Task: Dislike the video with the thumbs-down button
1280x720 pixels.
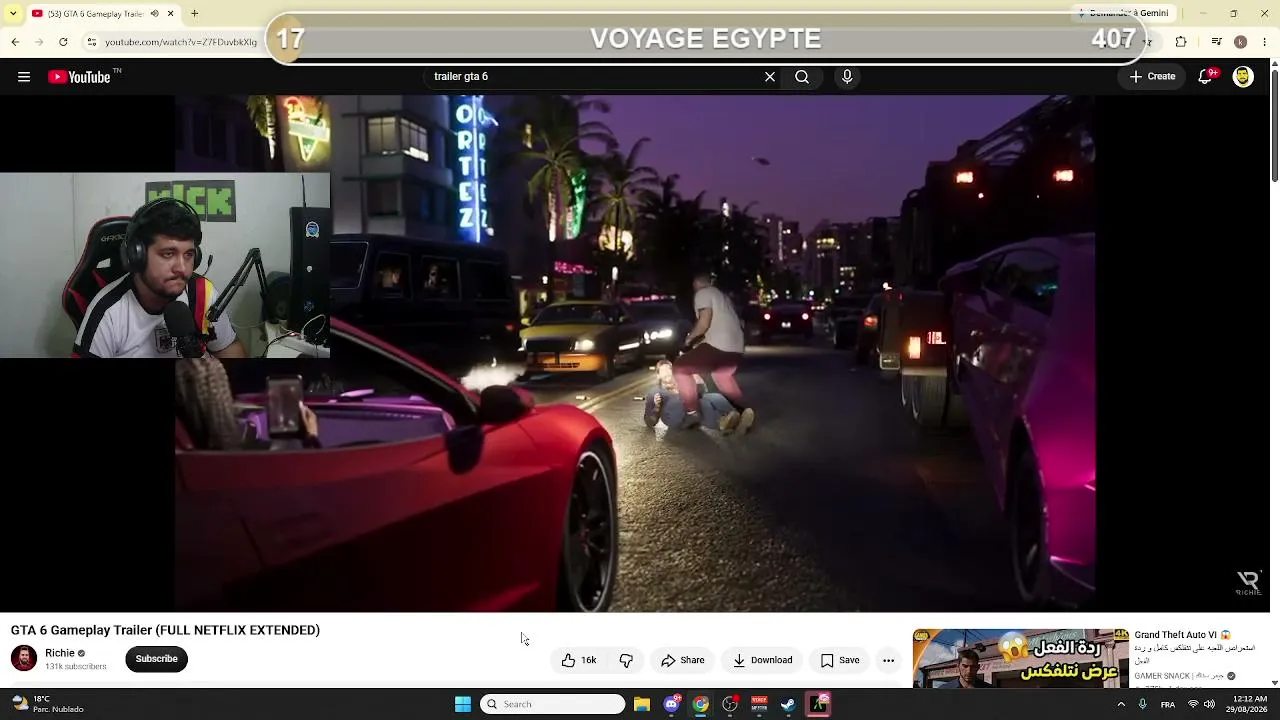Action: tap(626, 660)
